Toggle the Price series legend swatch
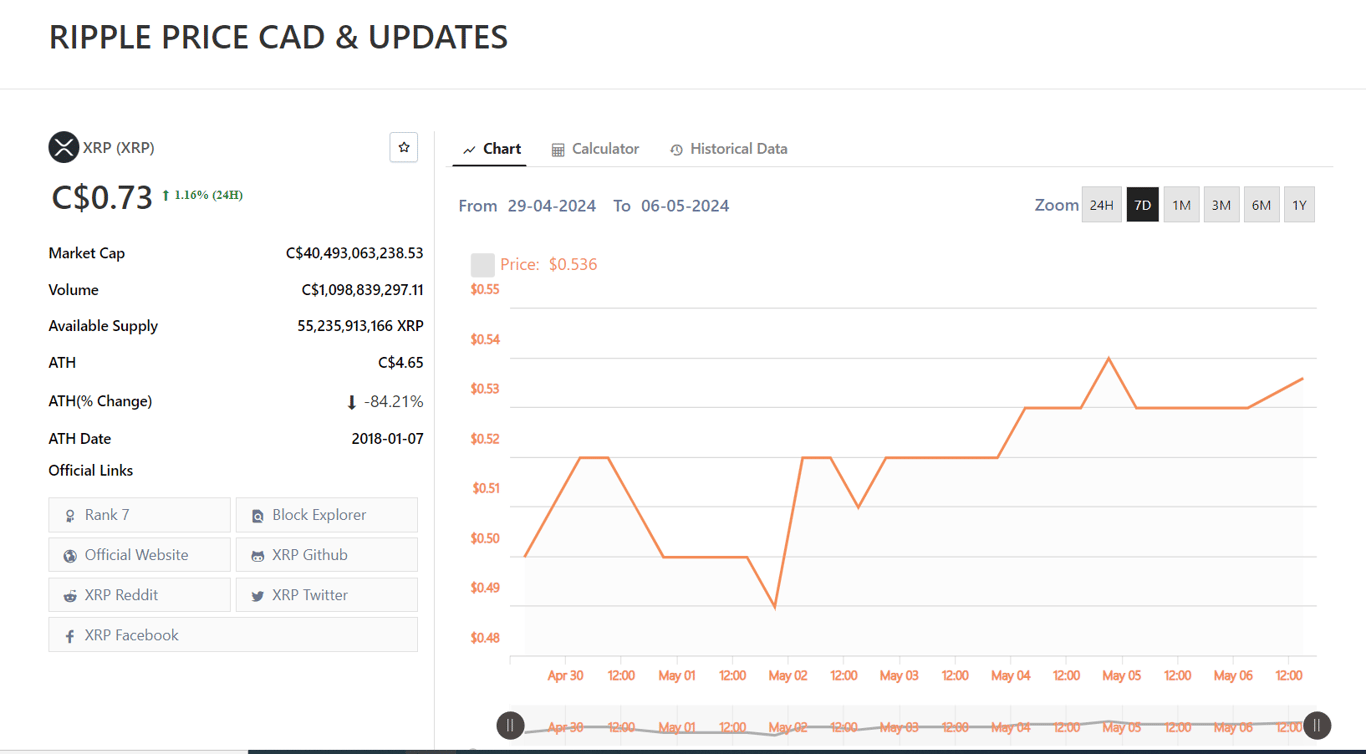The height and width of the screenshot is (754, 1366). (483, 265)
